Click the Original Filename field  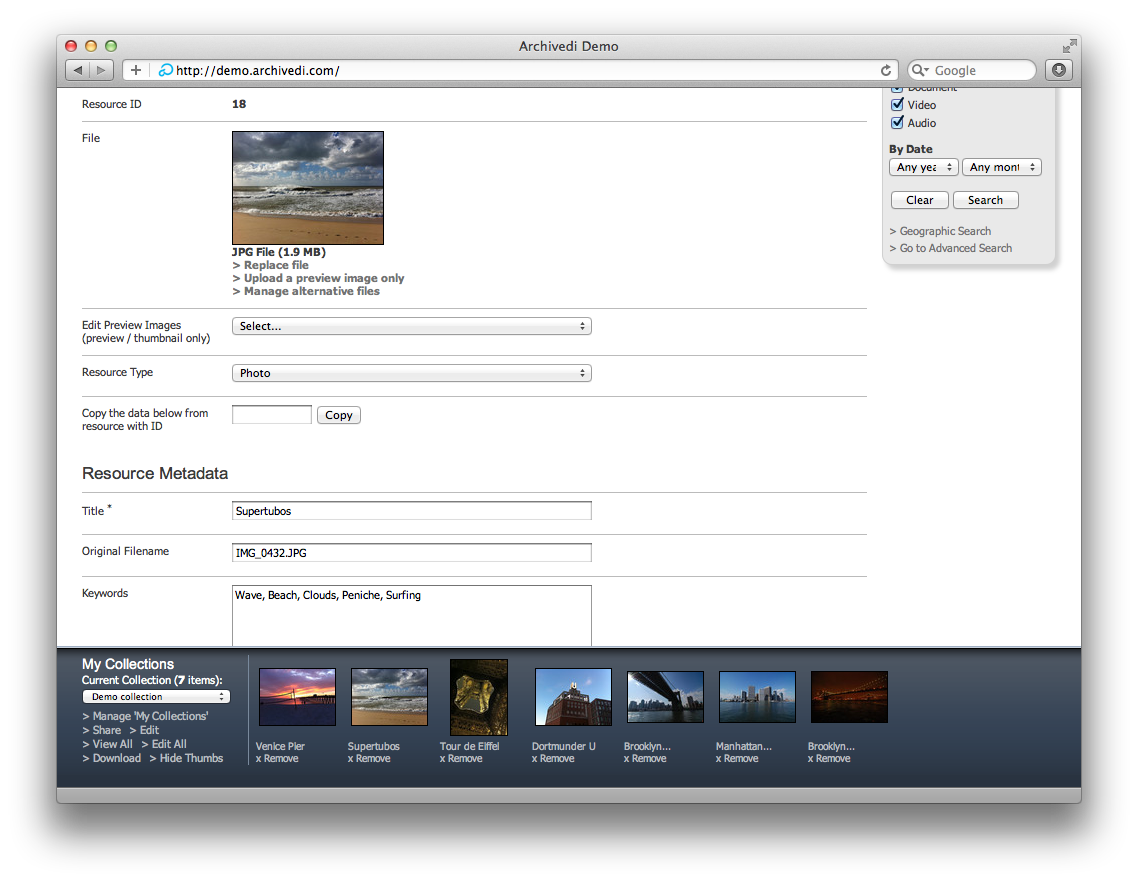tap(412, 553)
